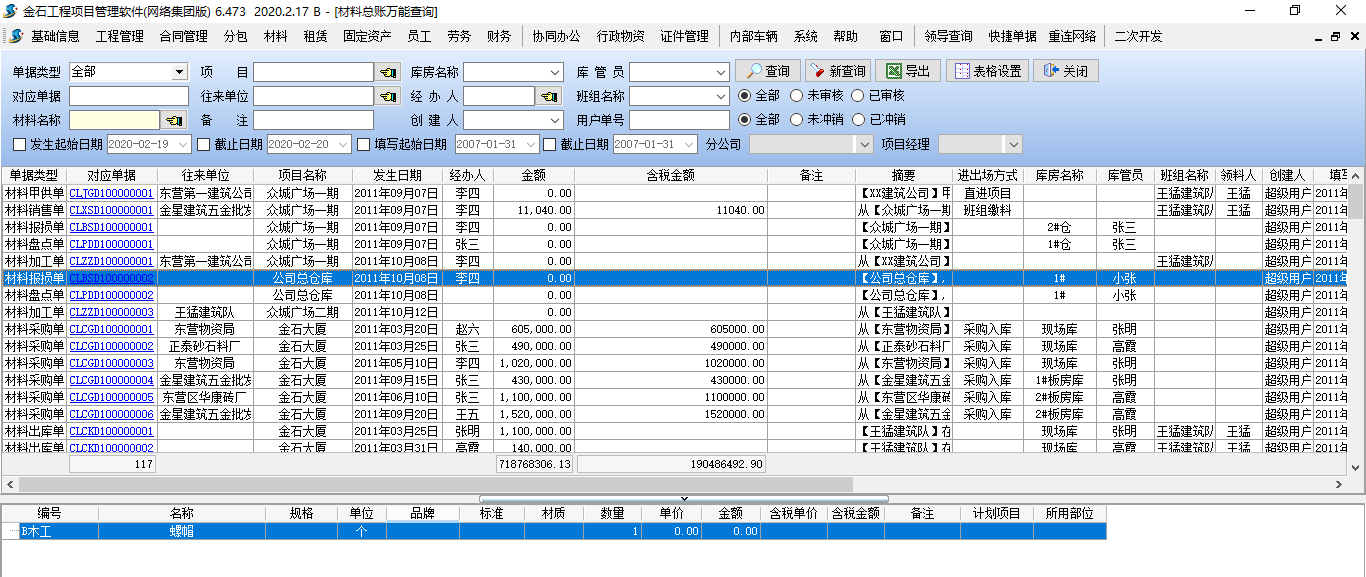1366x577 pixels.
Task: Select the 未审核 radio option
Action: [796, 96]
